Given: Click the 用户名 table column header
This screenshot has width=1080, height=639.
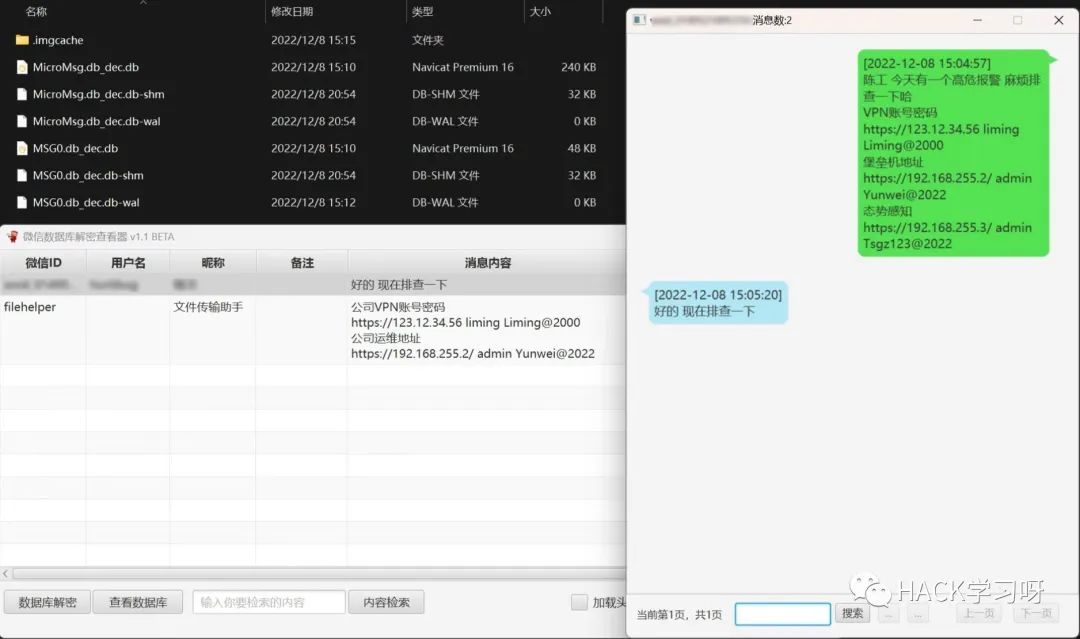Looking at the screenshot, I should click(128, 262).
